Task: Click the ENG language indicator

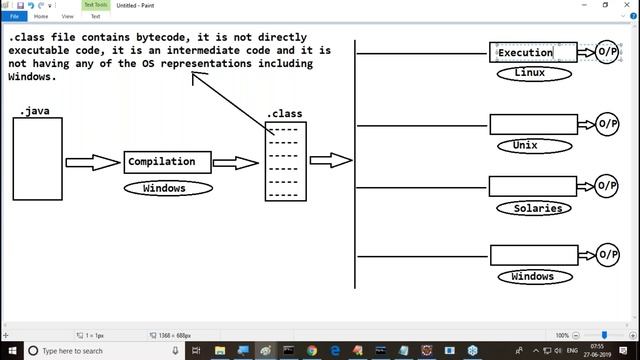Action: (572, 351)
